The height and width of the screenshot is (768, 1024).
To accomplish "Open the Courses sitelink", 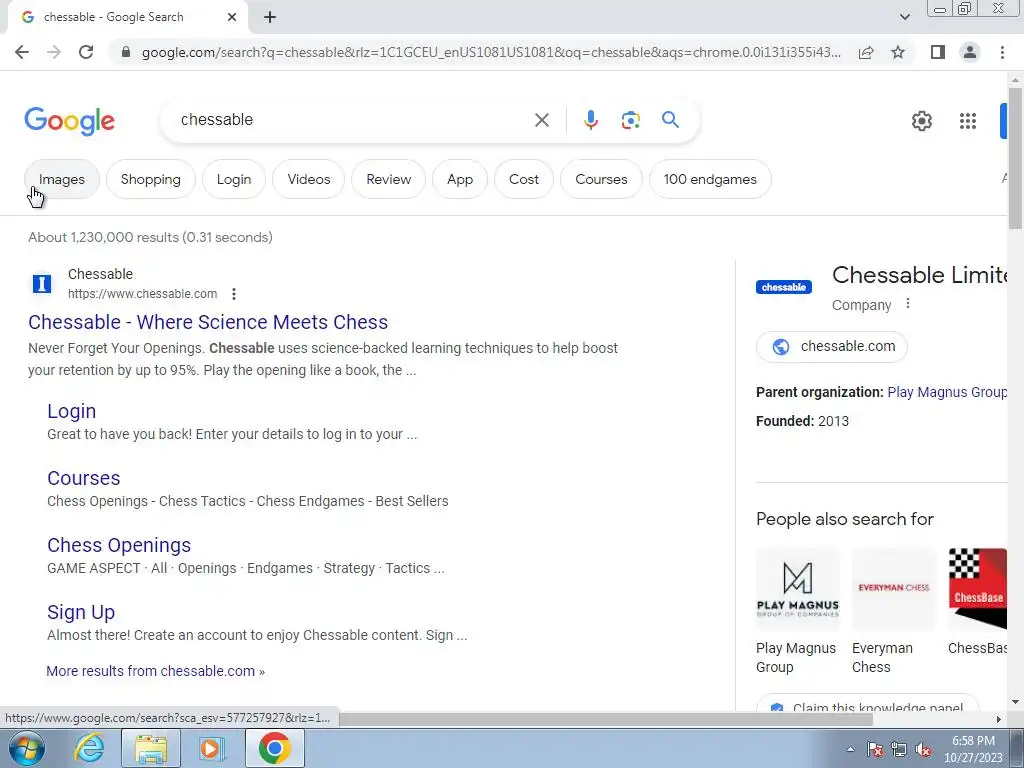I will [x=84, y=478].
